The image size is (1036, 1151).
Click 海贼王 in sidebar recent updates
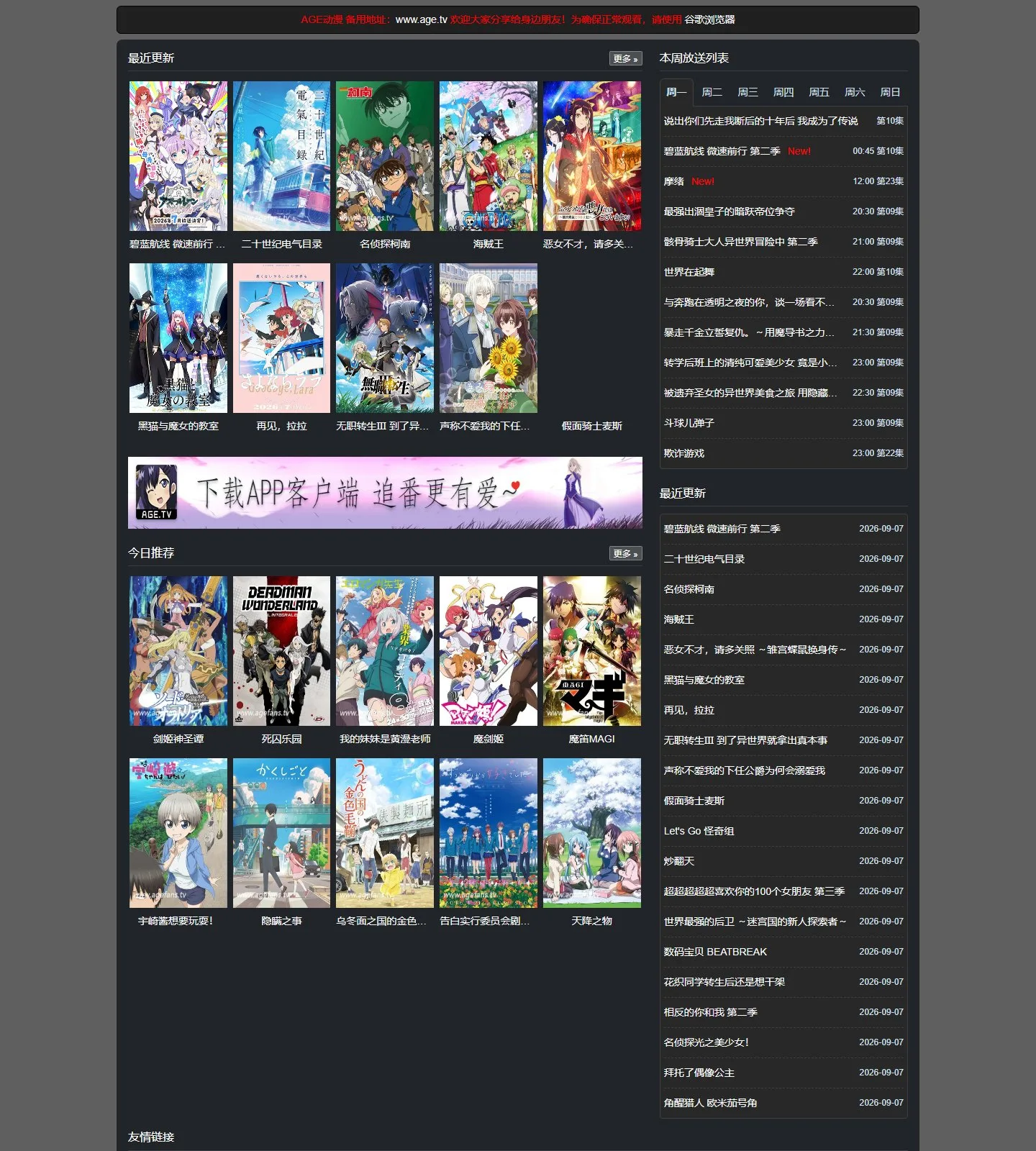(x=678, y=619)
